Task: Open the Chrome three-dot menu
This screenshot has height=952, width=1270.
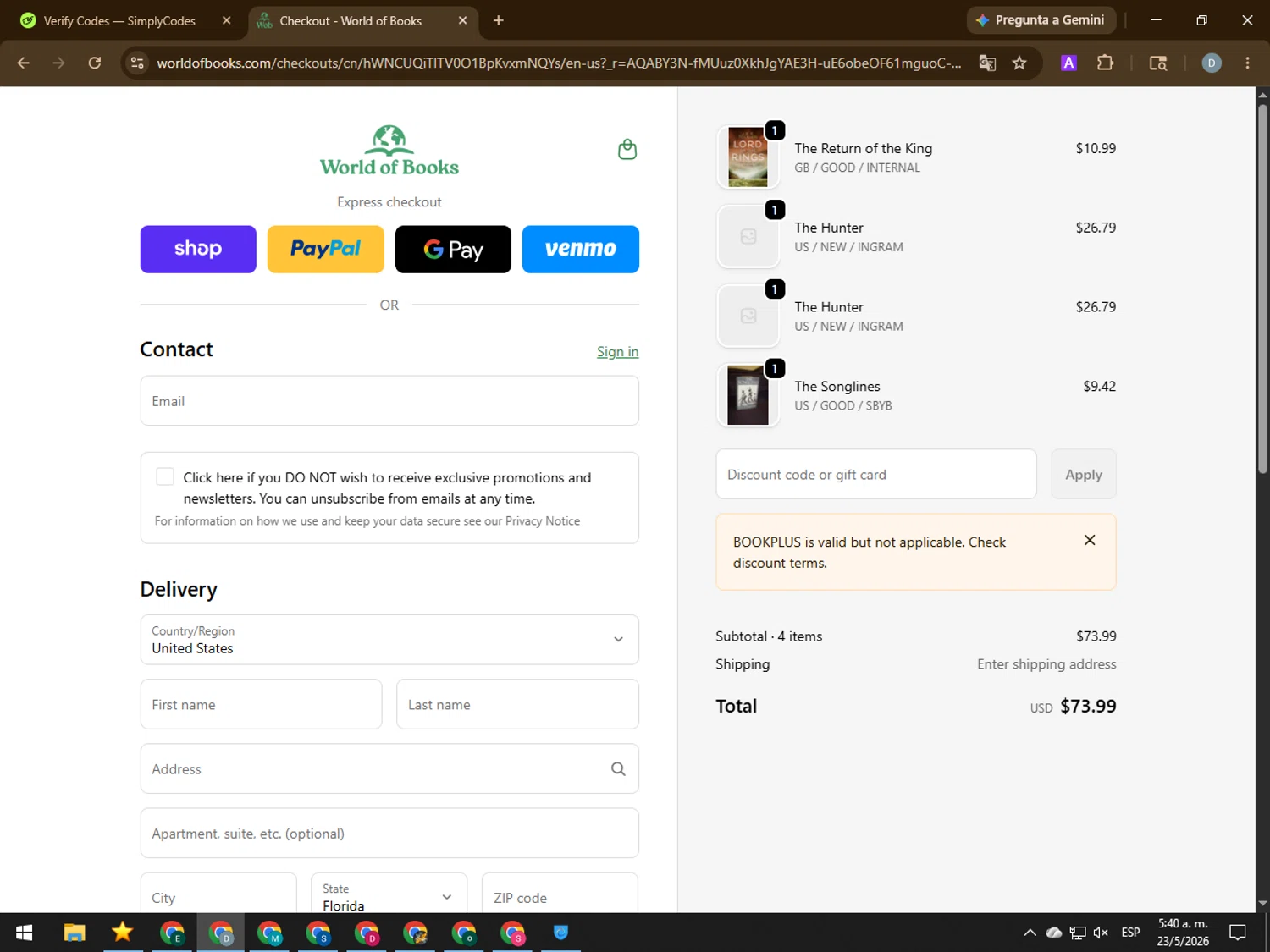Action: 1247,63
